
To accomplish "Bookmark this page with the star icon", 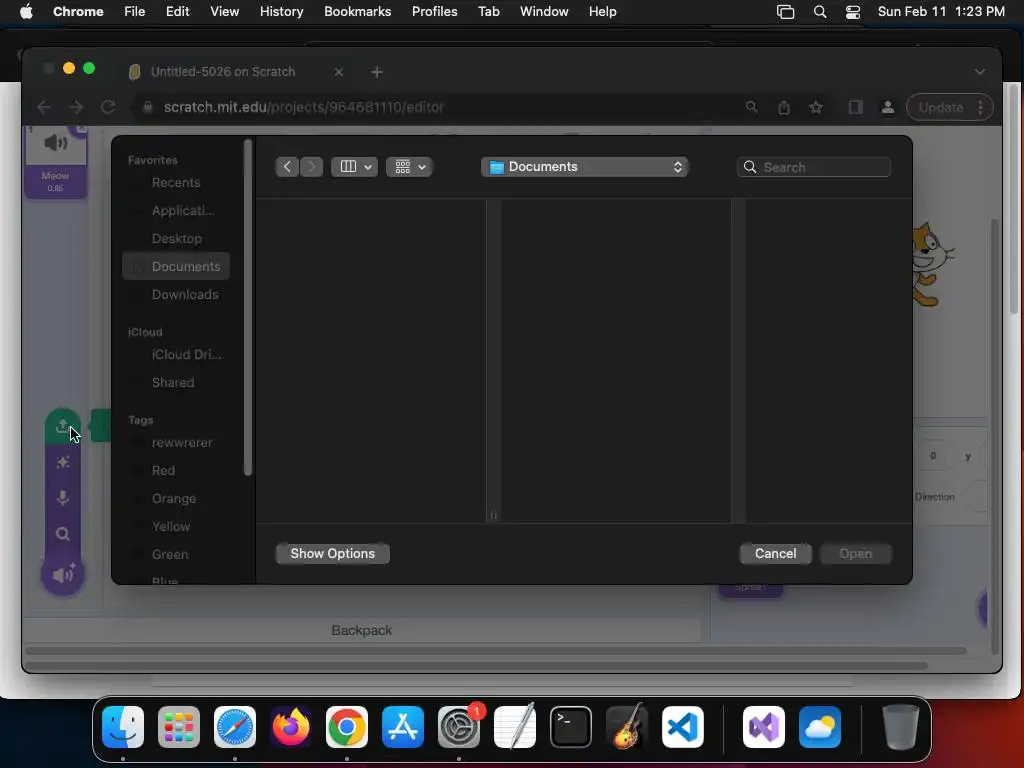I will [x=816, y=107].
